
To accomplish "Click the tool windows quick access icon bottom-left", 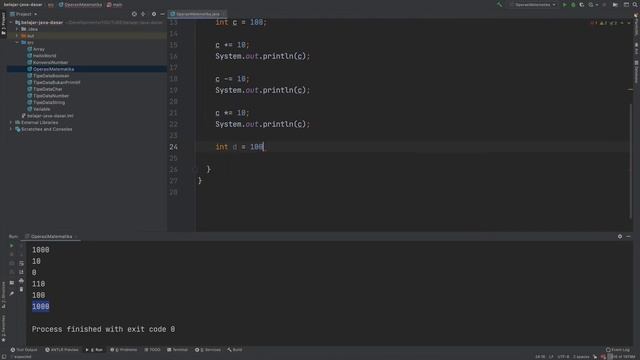I will (x=4, y=357).
